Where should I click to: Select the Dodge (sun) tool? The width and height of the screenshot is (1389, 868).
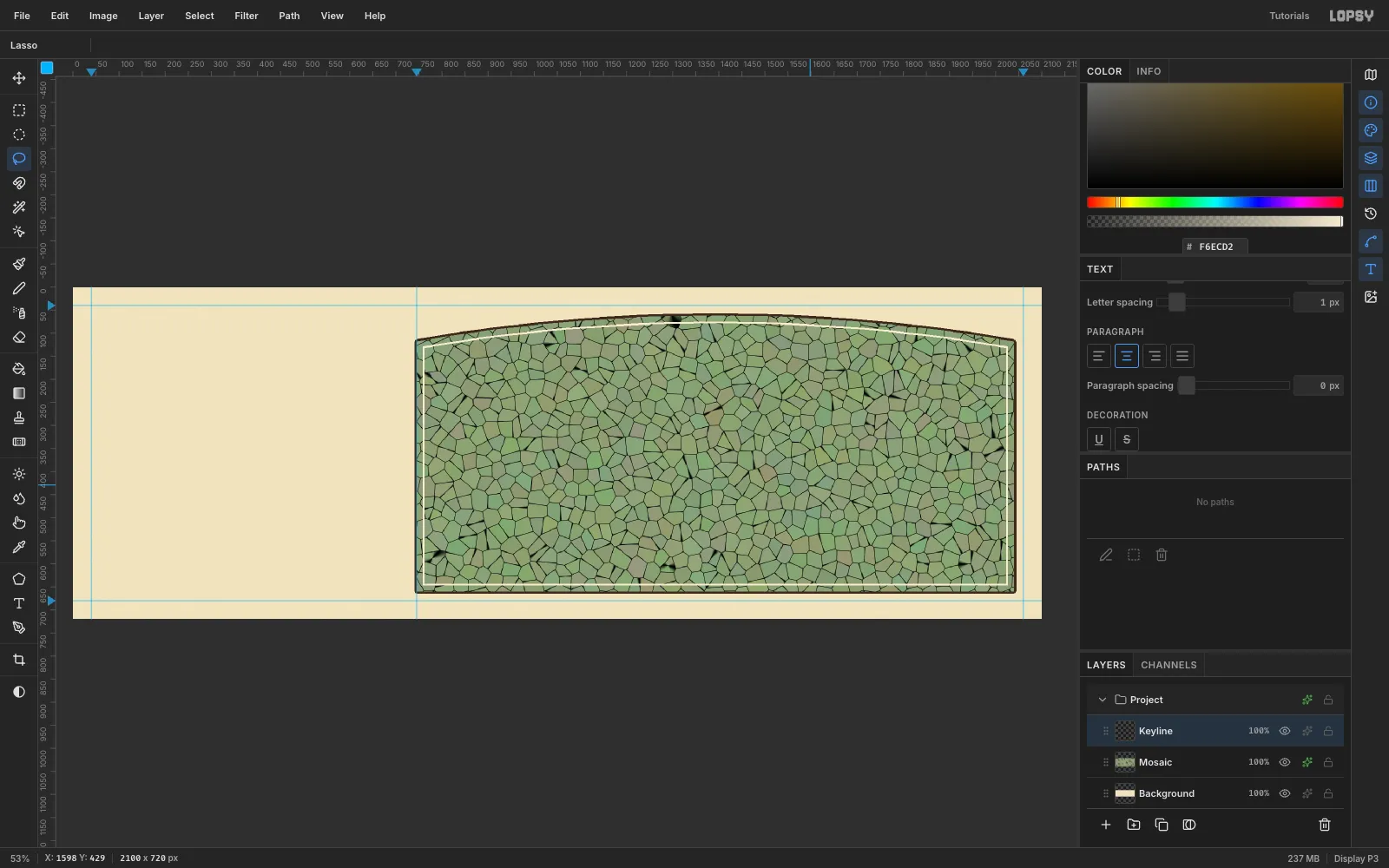19,474
